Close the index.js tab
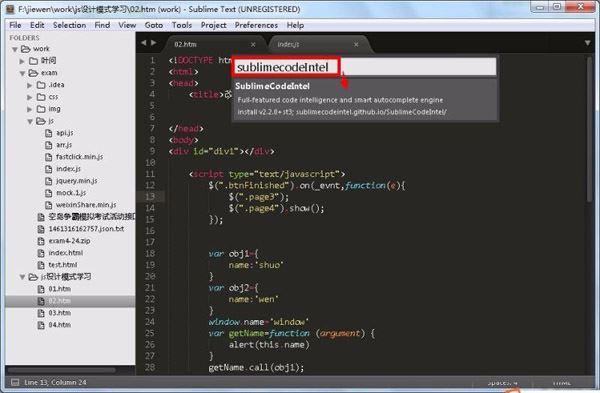This screenshot has height=393, width=600. click(x=356, y=44)
